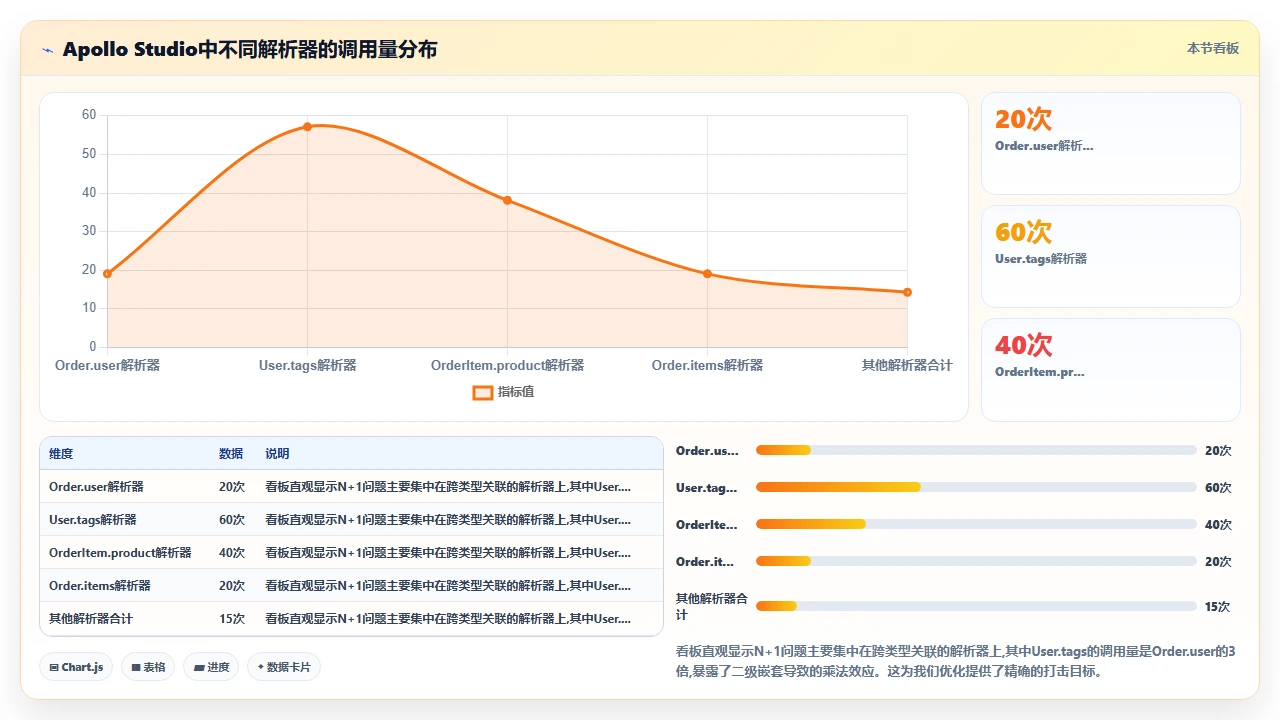This screenshot has width=1280, height=720.
Task: Click the User.tag… progress bar
Action: pos(976,487)
